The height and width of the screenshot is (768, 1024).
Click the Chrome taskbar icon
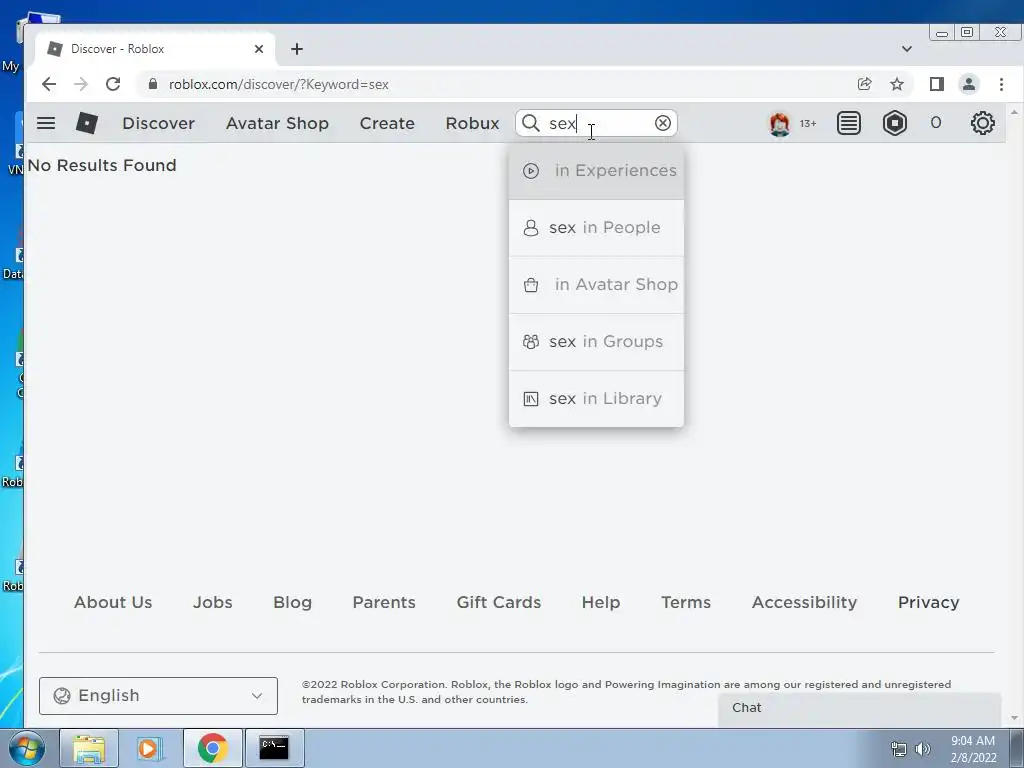tap(212, 748)
